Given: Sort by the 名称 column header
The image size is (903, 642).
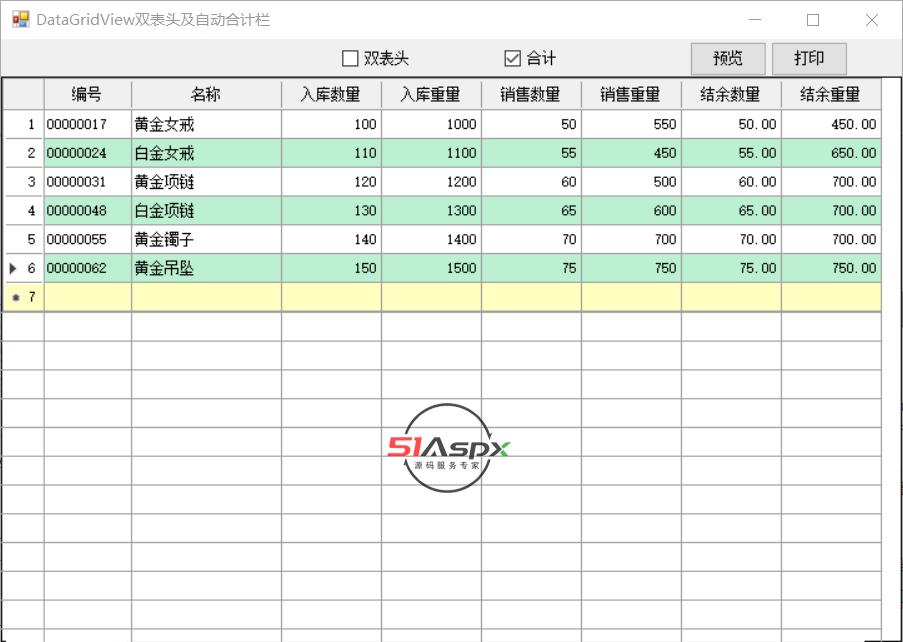Looking at the screenshot, I should click(206, 94).
